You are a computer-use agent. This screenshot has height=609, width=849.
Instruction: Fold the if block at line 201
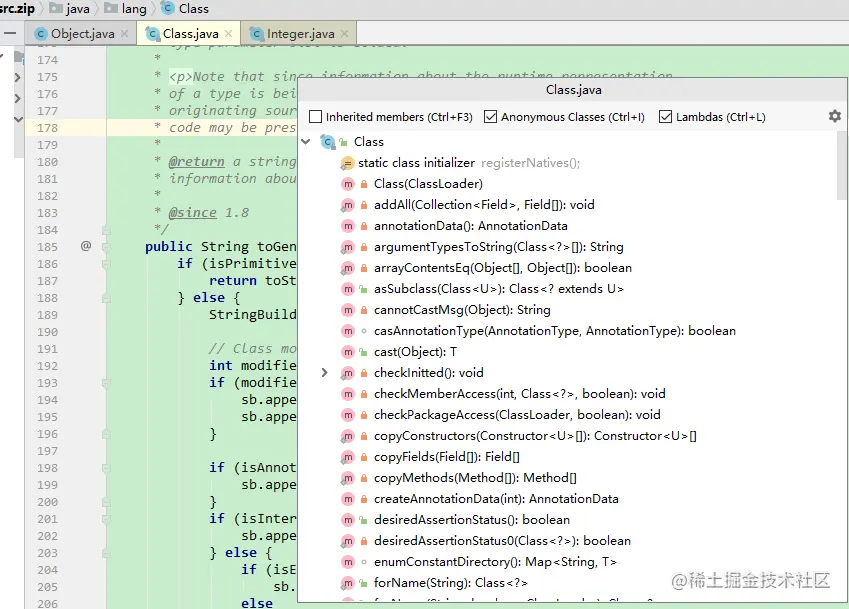[106, 519]
